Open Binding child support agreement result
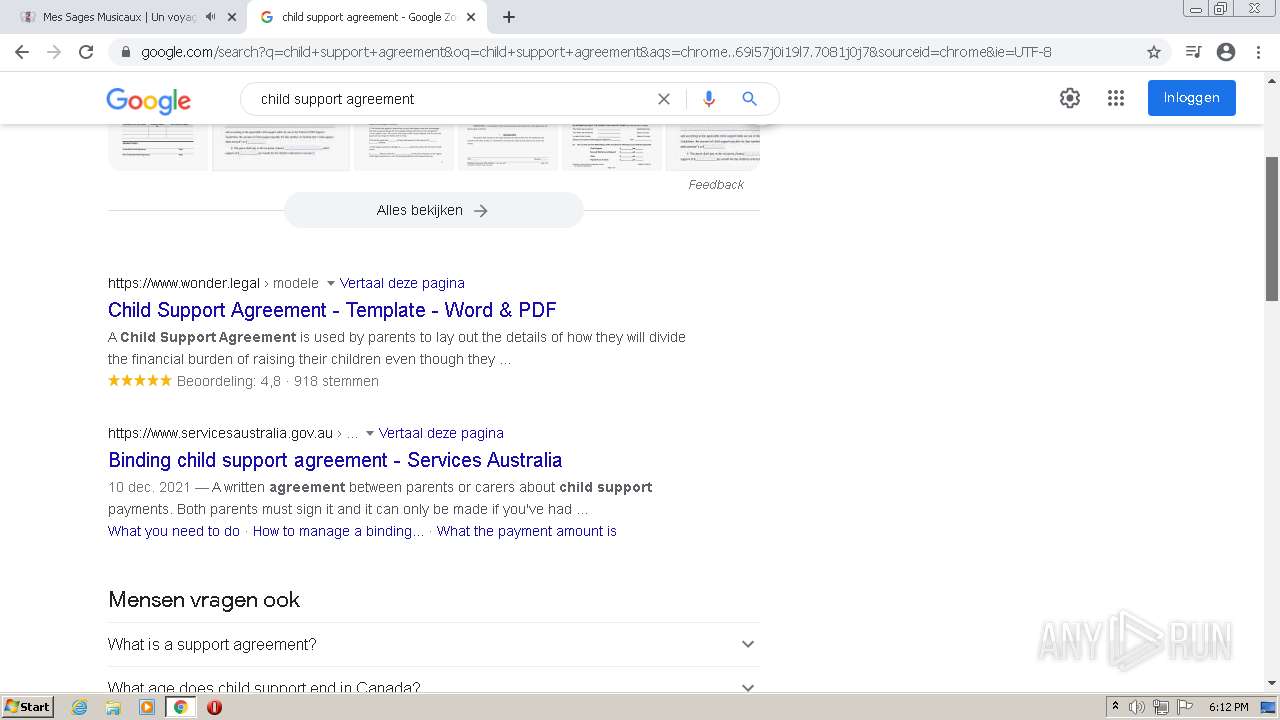 (335, 460)
